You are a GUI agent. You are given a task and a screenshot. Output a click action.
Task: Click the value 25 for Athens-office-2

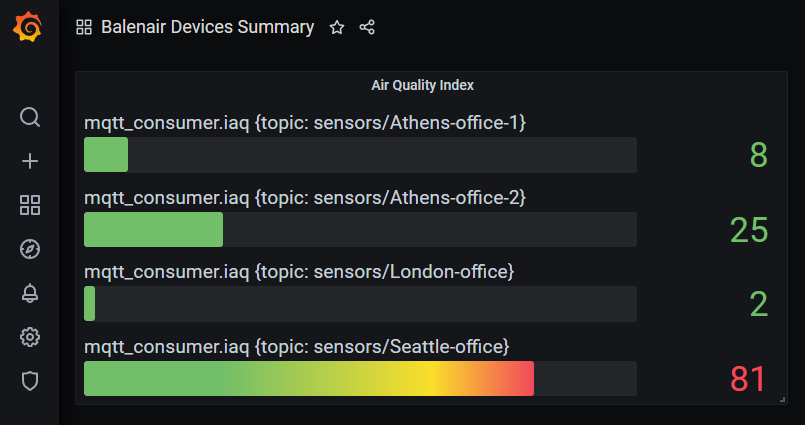[x=749, y=229]
